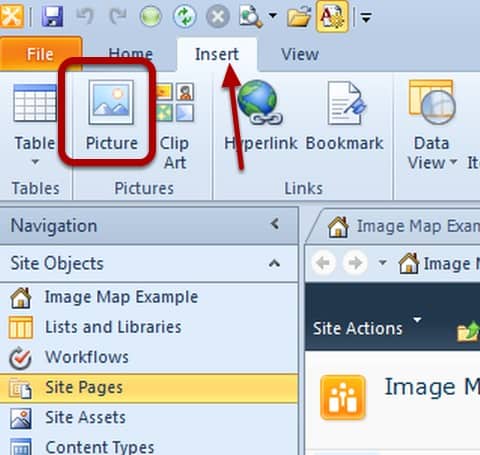Click the highlighted Skewer Click toolbar icon
Viewport: 480px width, 455px height.
point(332,16)
